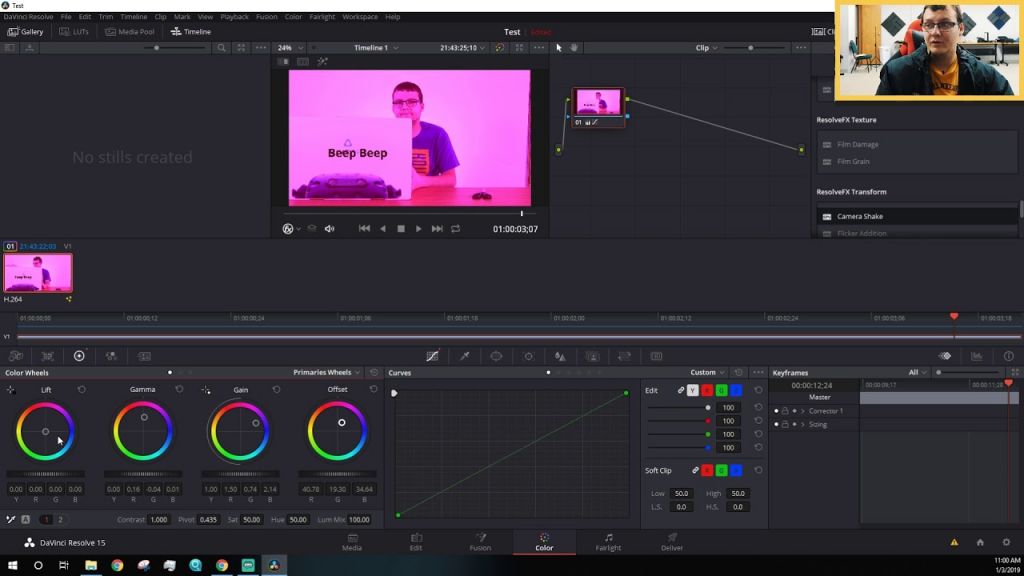Switch to the Fairlight page tab
Viewport: 1024px width, 576px height.
click(608, 542)
